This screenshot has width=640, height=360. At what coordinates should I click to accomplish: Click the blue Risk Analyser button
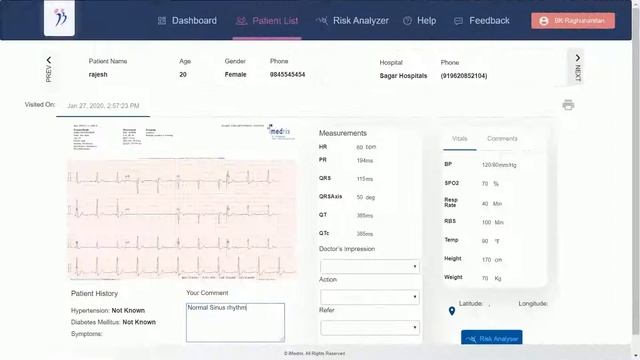491,338
